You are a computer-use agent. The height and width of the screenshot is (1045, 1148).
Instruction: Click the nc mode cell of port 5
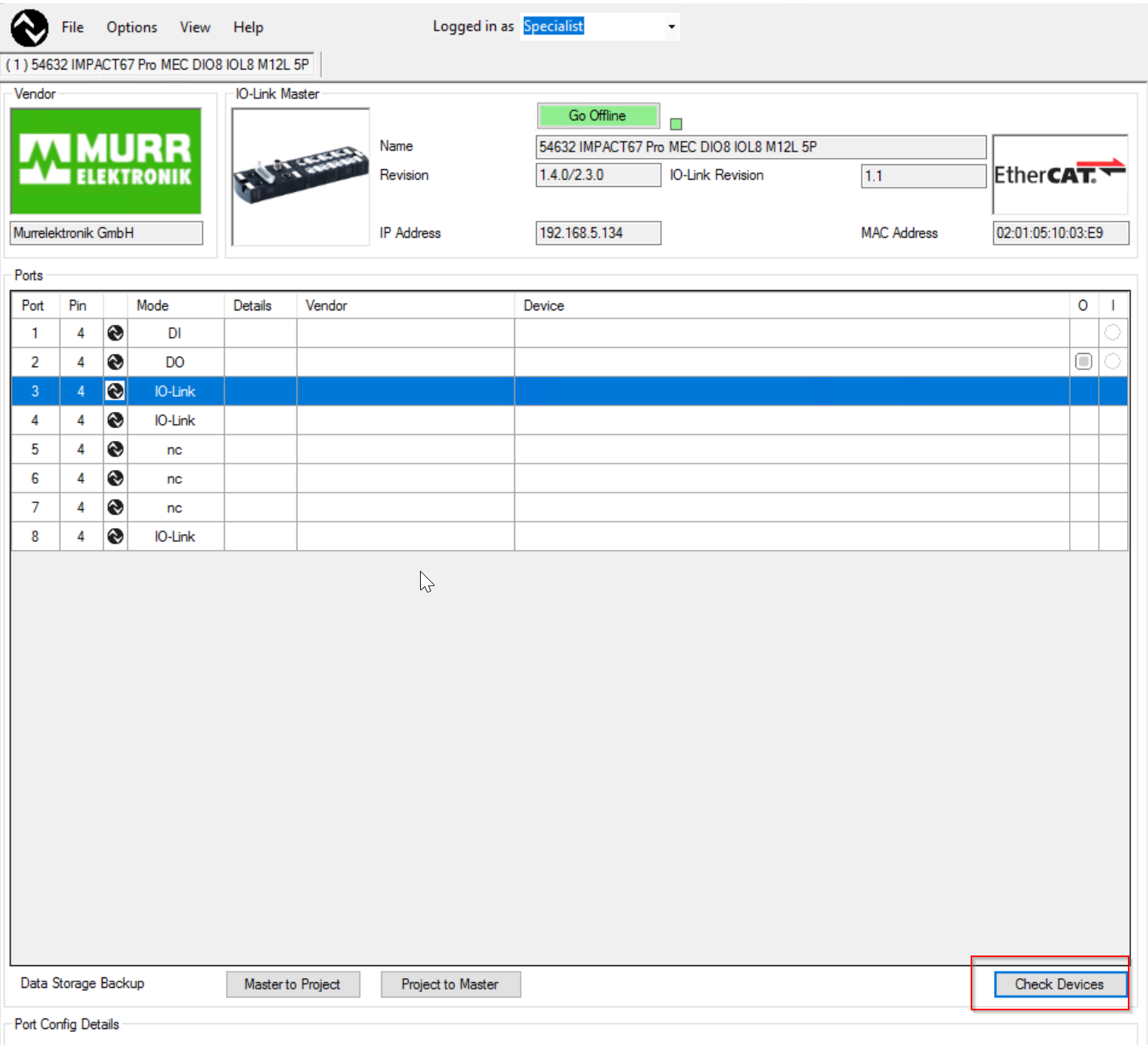coord(175,449)
